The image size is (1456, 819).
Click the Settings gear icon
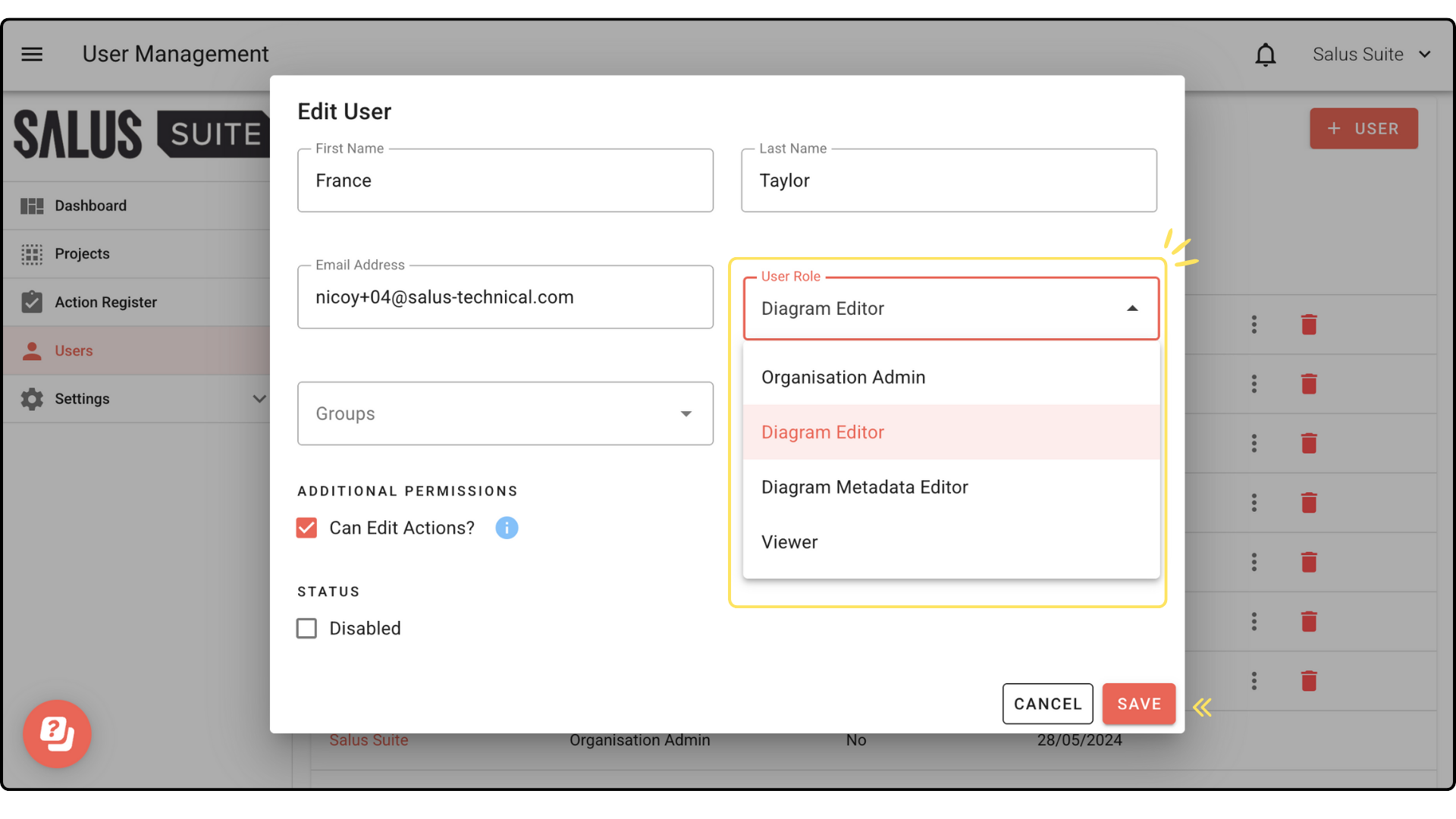tap(32, 399)
